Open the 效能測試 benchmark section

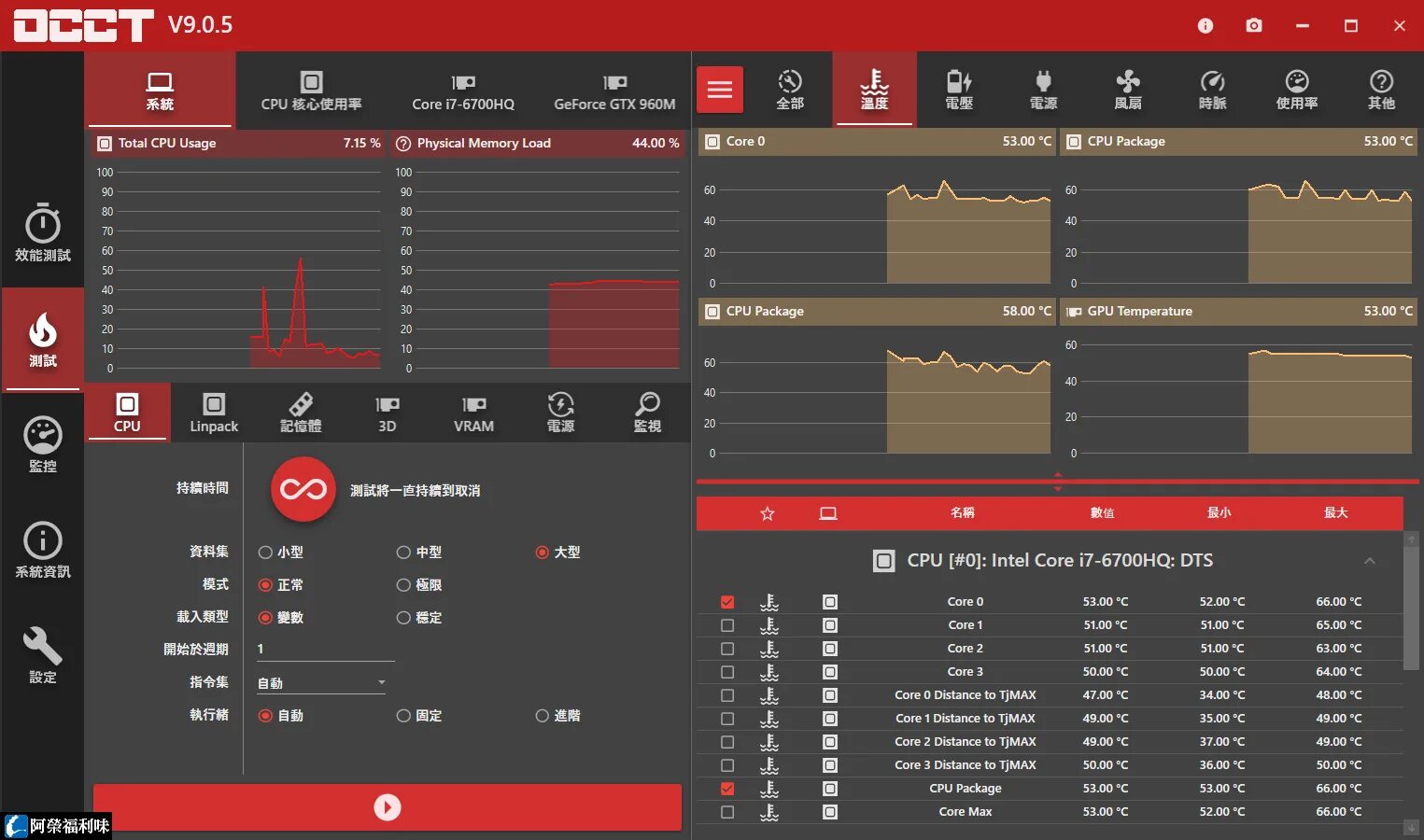42,233
